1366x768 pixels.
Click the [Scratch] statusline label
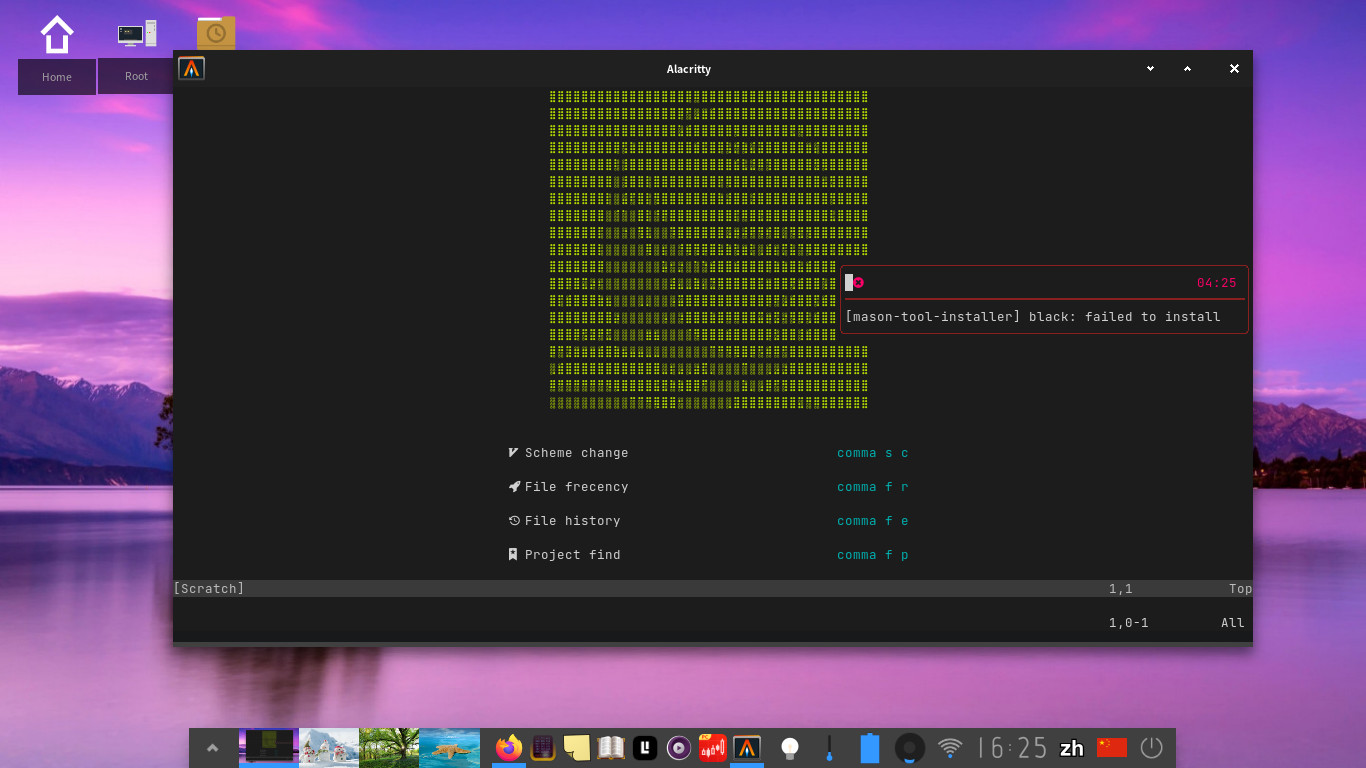(x=209, y=589)
